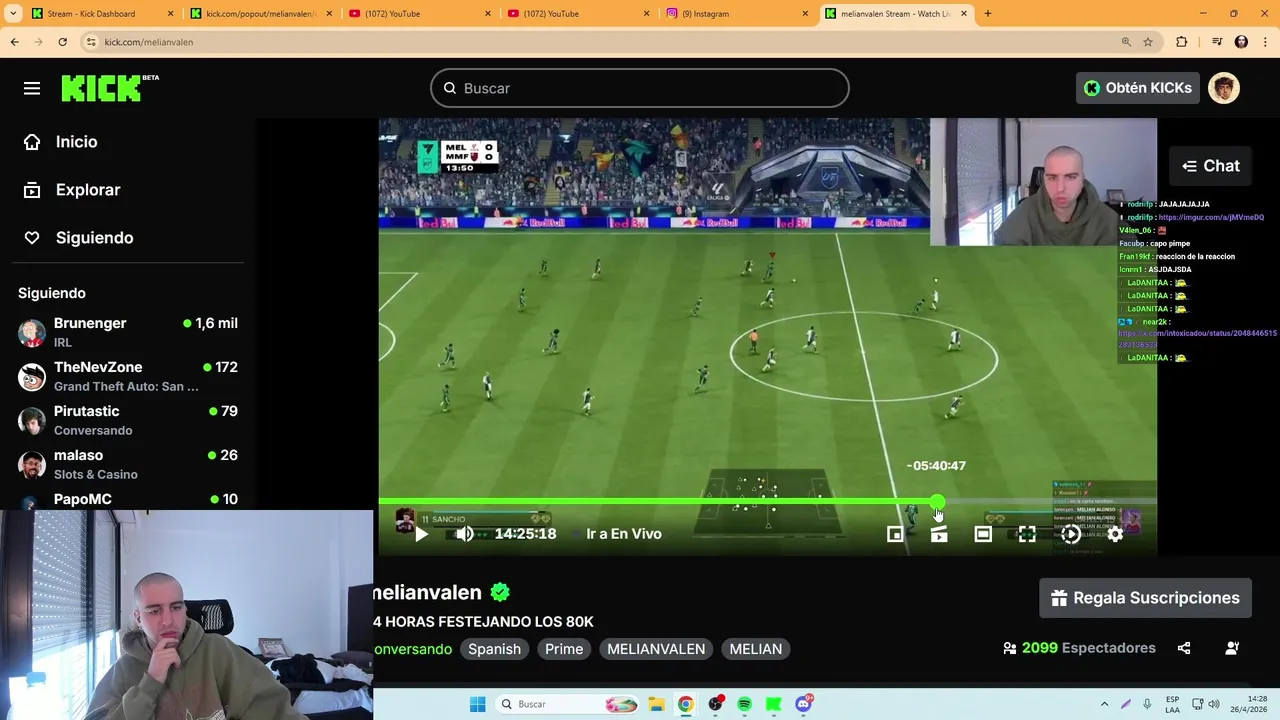Open video player settings gear
The height and width of the screenshot is (720, 1280).
coord(1115,534)
